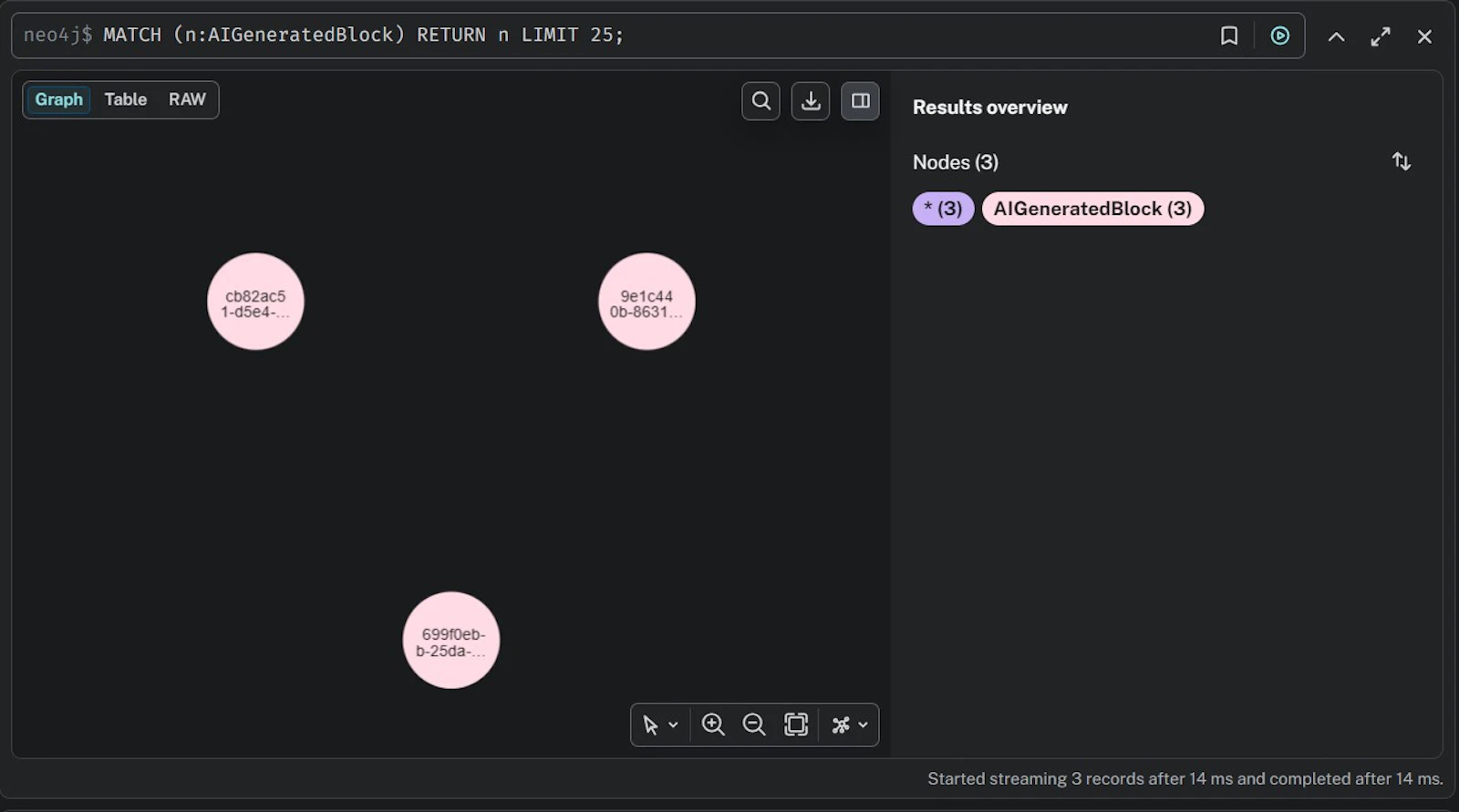Open pointer selection mode dropdown
Image resolution: width=1459 pixels, height=812 pixels.
pyautogui.click(x=660, y=725)
